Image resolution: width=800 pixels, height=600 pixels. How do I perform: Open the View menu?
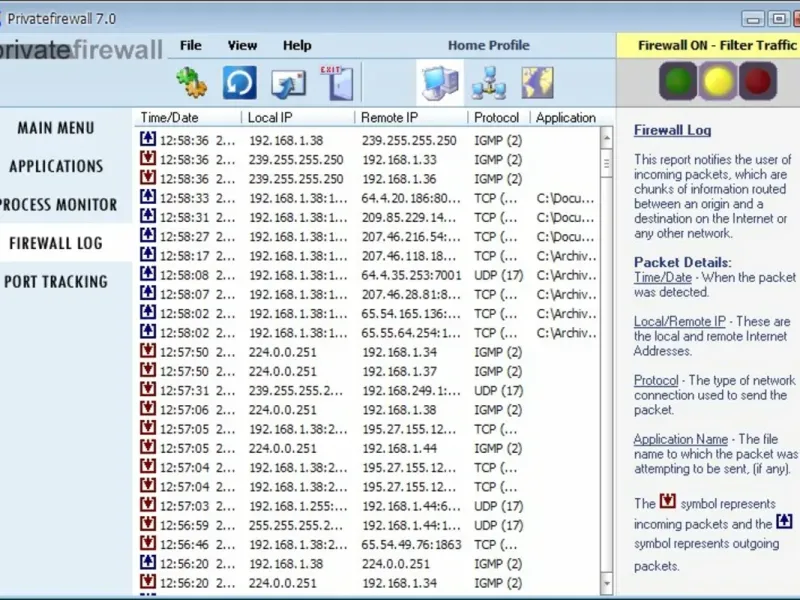coord(242,45)
